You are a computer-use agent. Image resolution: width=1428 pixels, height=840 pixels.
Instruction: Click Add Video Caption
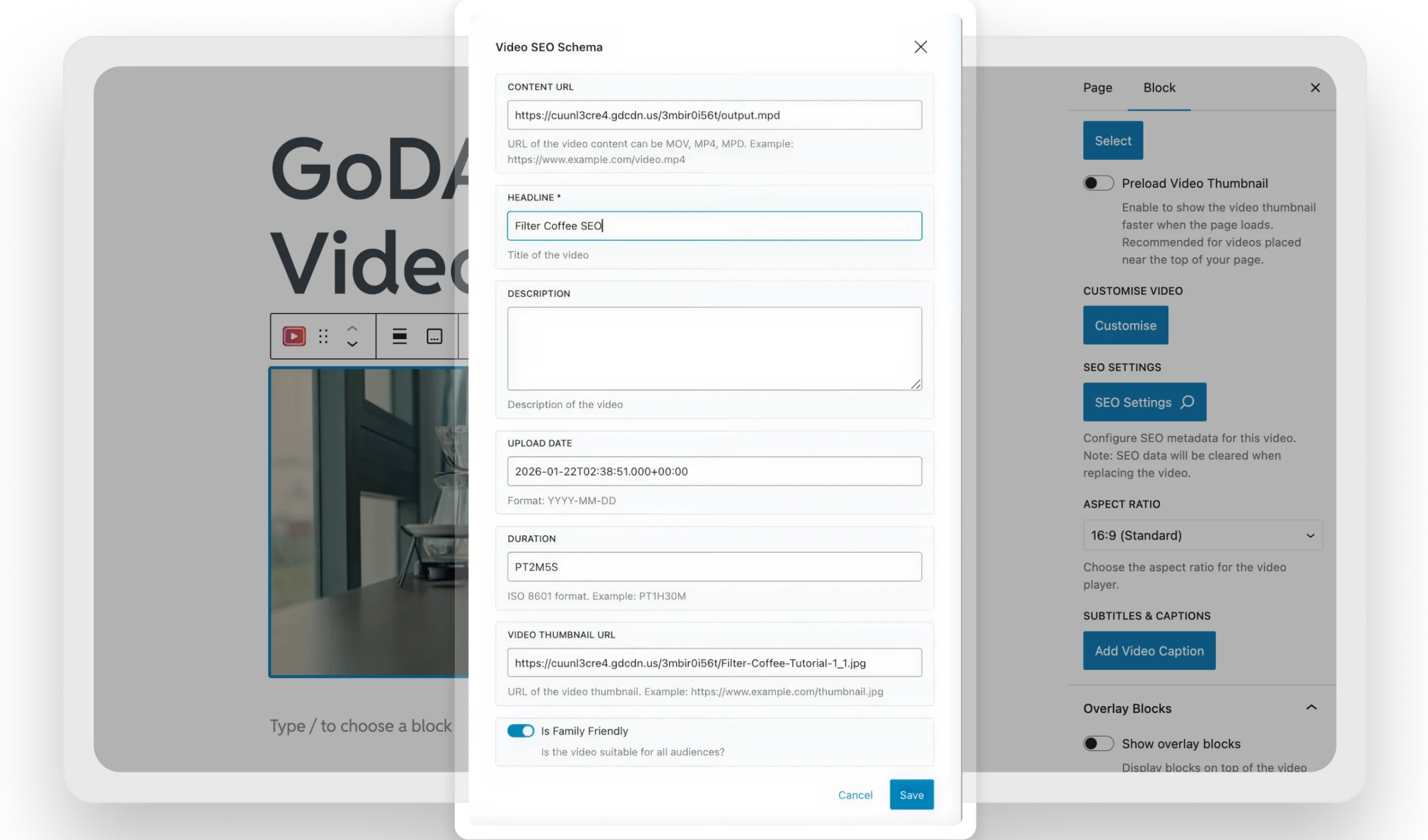click(1149, 651)
